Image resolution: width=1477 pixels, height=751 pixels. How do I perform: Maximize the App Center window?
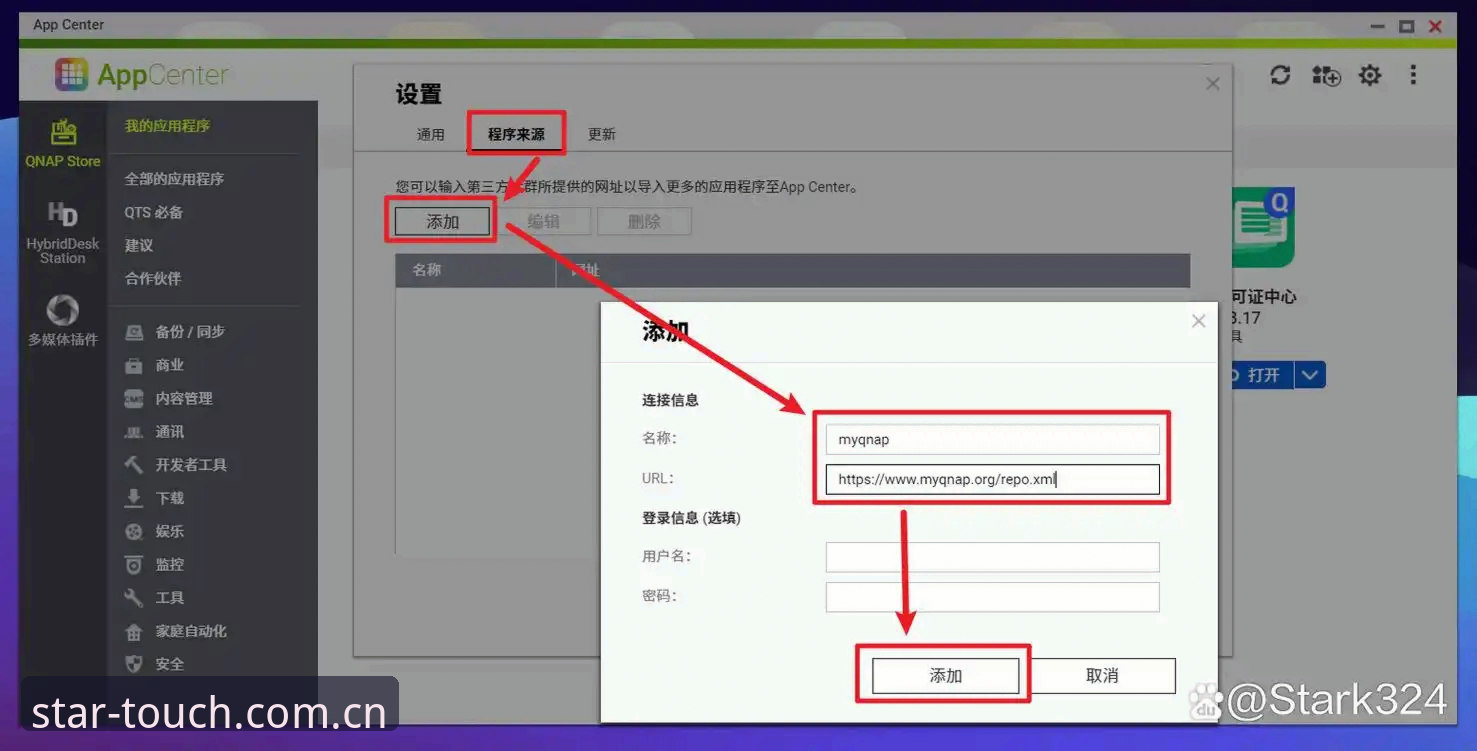1407,27
